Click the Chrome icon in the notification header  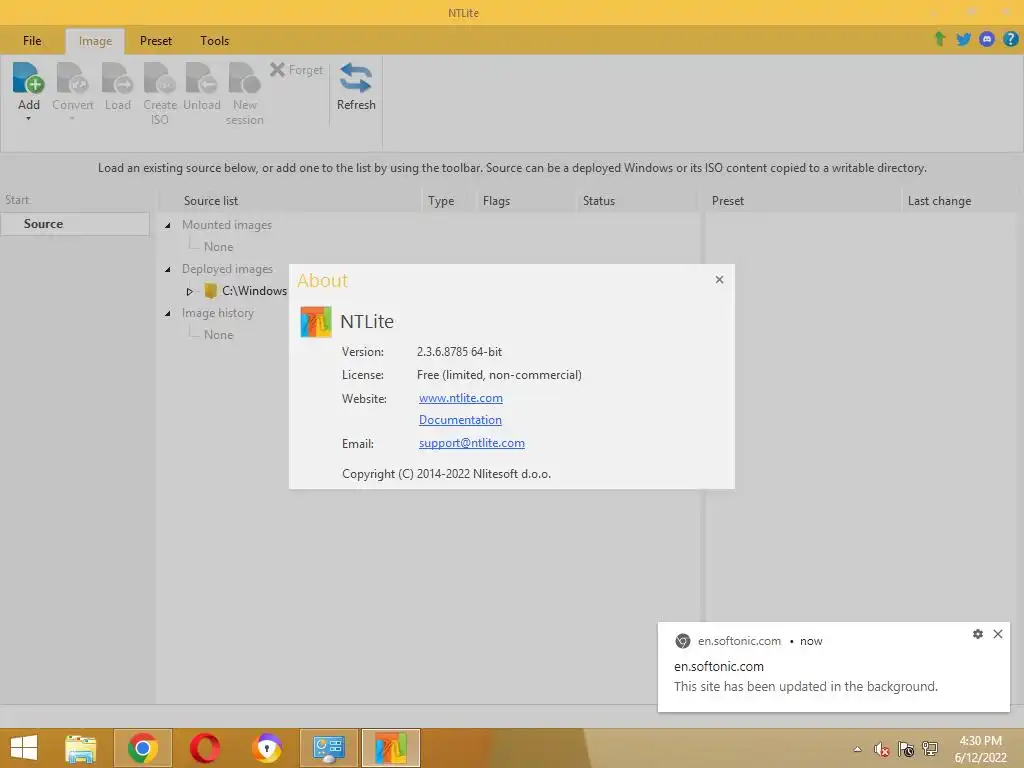(682, 641)
